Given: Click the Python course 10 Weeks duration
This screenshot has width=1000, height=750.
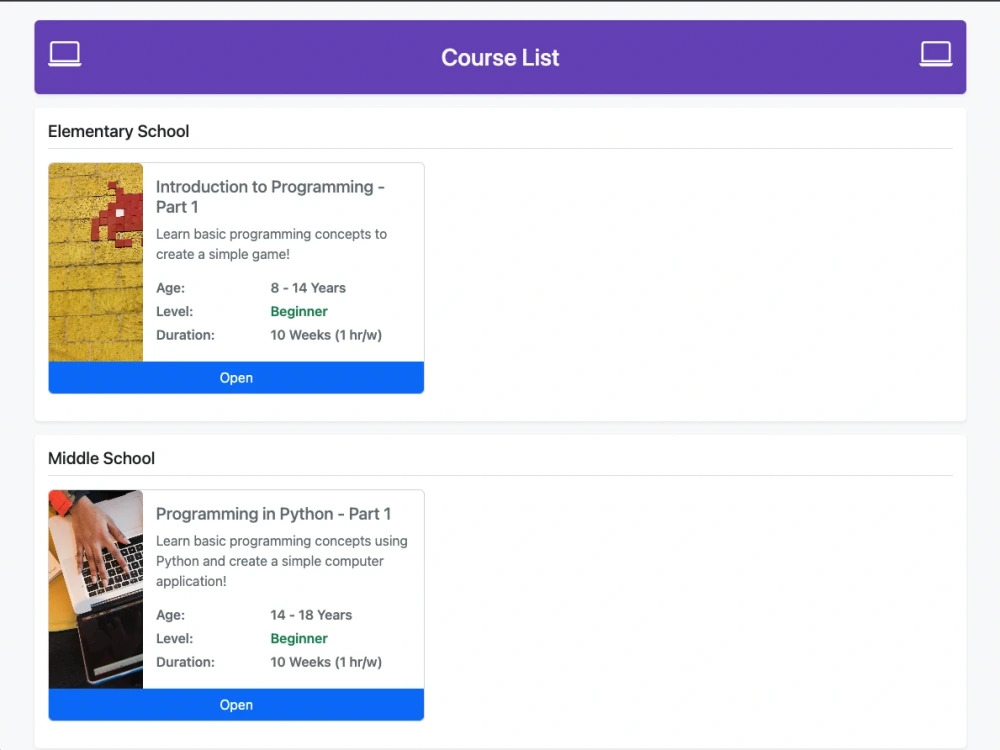Looking at the screenshot, I should tap(325, 662).
